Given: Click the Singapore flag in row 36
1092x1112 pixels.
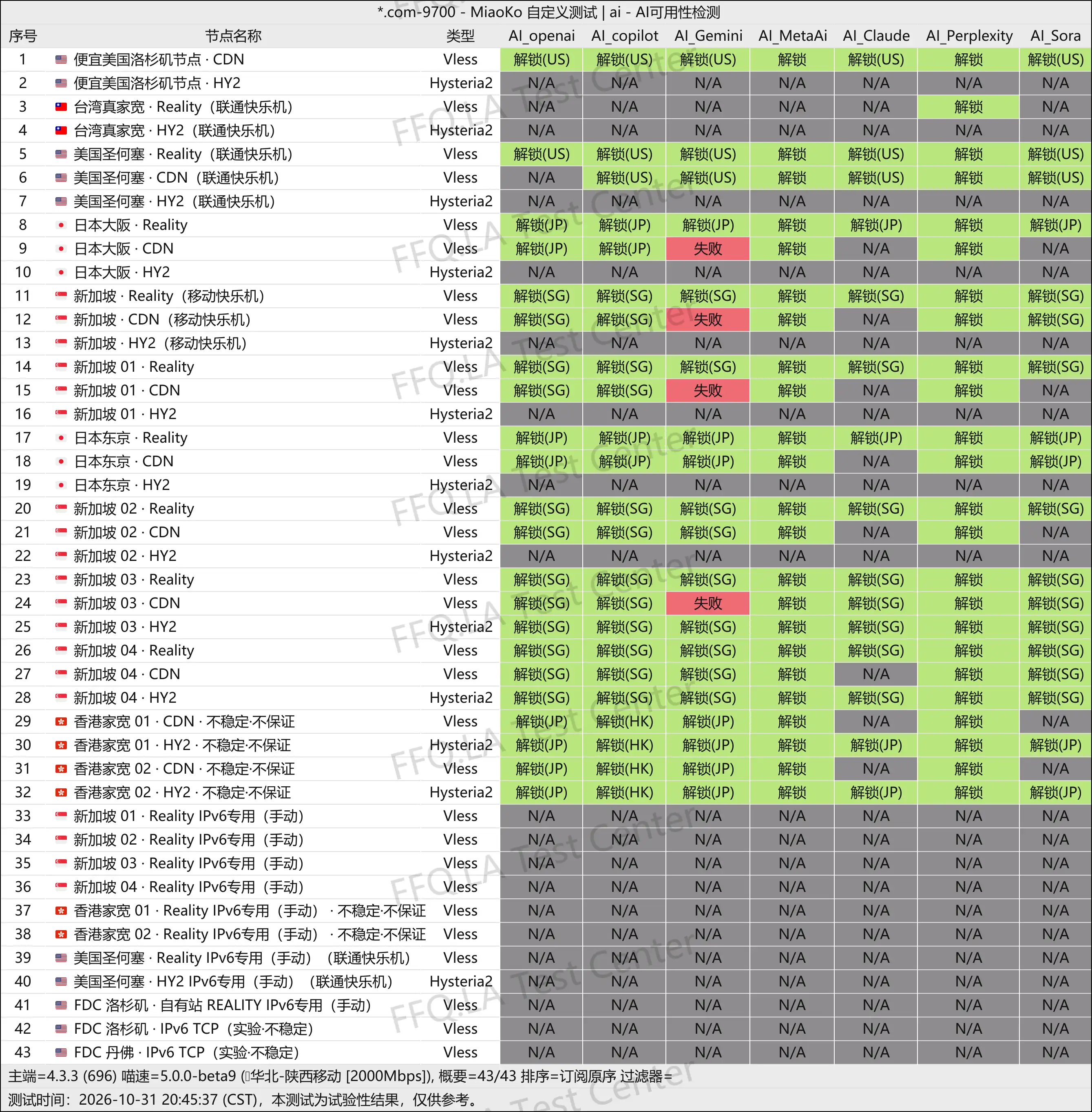Looking at the screenshot, I should [61, 887].
